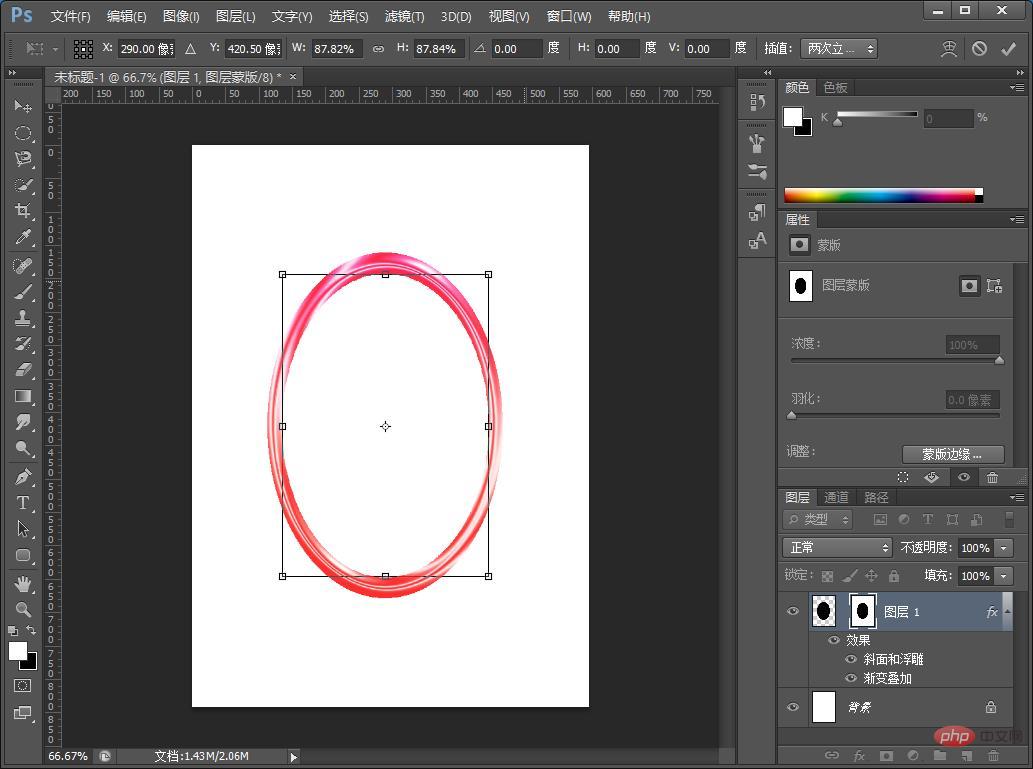This screenshot has width=1033, height=769.
Task: Select the Brush tool
Action: pos(23,292)
